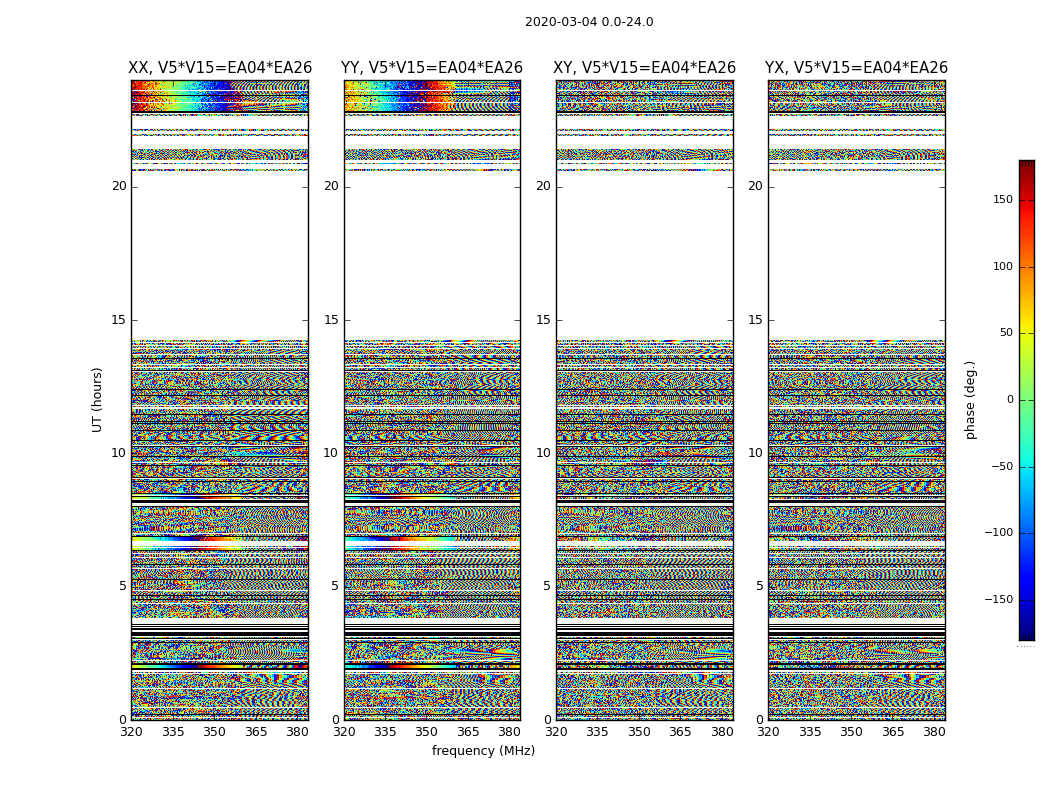Click the XX phase waterfall plot
1050x800 pixels.
click(220, 400)
